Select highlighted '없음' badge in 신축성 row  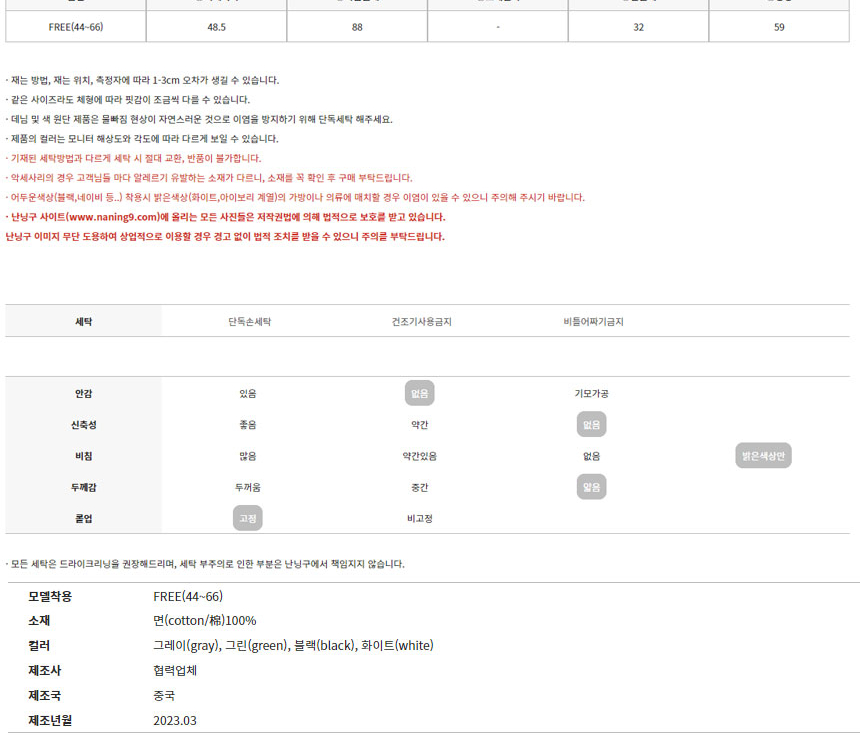point(592,425)
